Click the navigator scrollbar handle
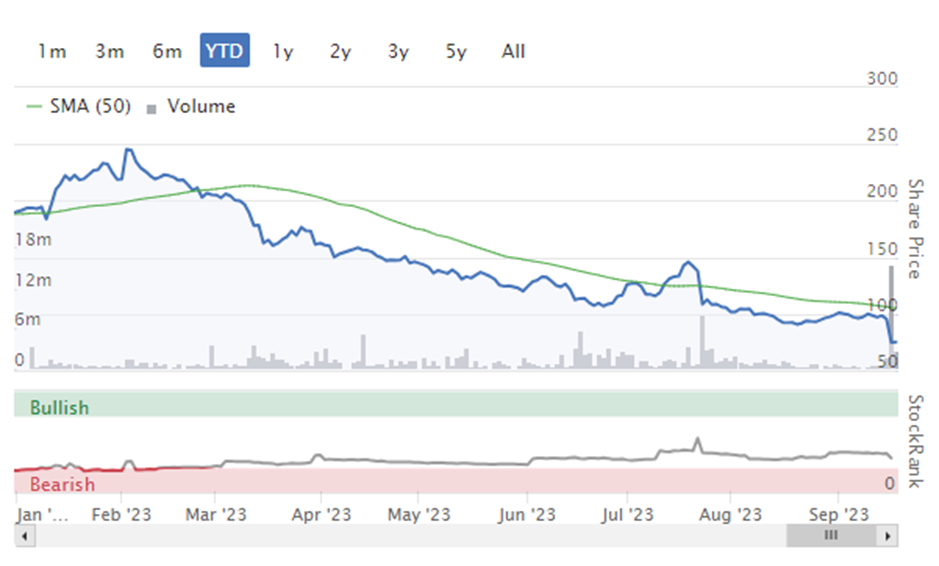This screenshot has width=939, height=566. pos(832,535)
